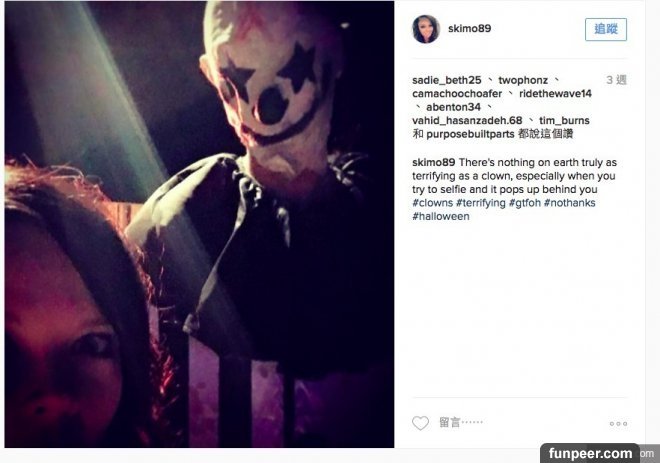
Task: Open the #nothanks hashtag
Action: 570,202
